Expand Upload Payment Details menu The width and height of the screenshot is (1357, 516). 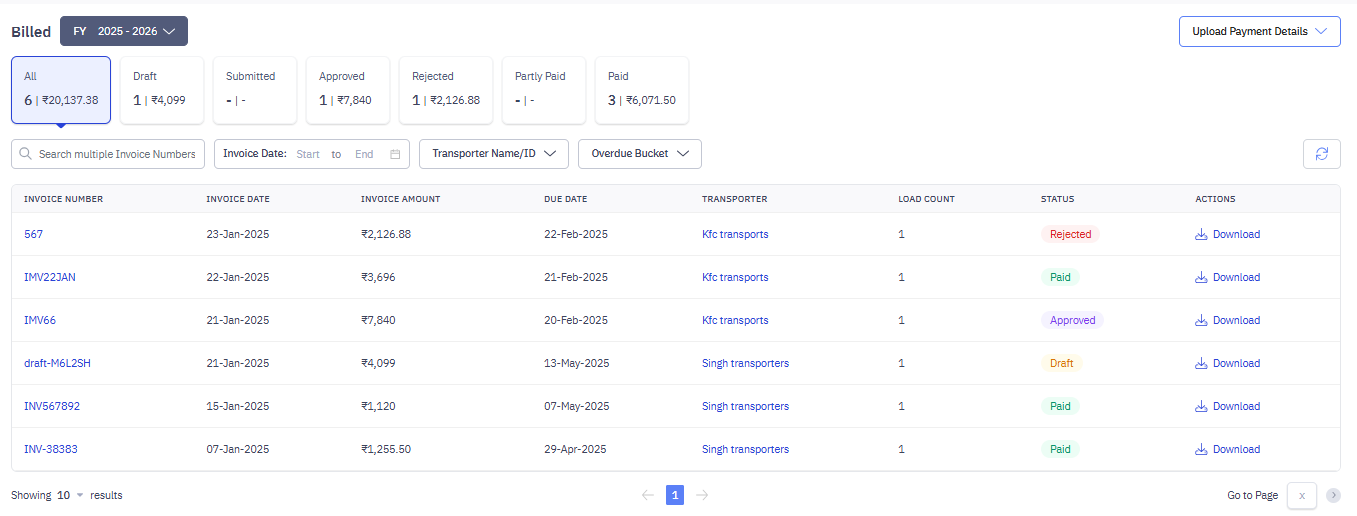[x=1259, y=31]
